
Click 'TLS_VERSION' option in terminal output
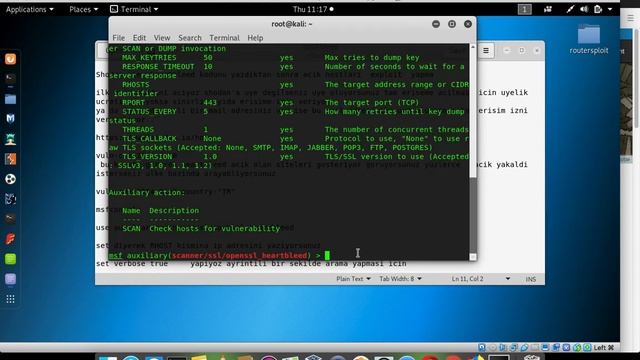pyautogui.click(x=147, y=156)
